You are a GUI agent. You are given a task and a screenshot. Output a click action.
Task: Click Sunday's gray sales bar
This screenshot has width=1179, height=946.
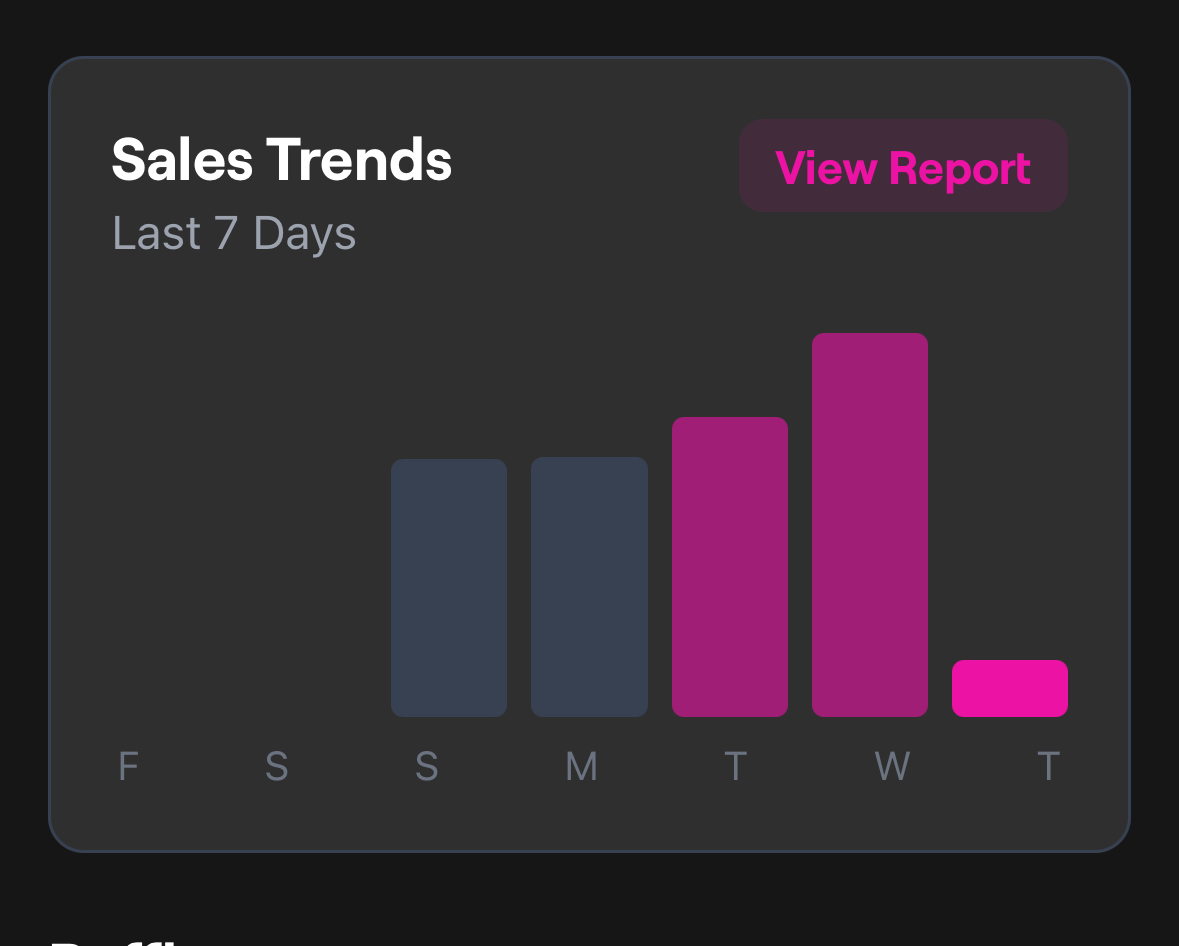point(449,588)
